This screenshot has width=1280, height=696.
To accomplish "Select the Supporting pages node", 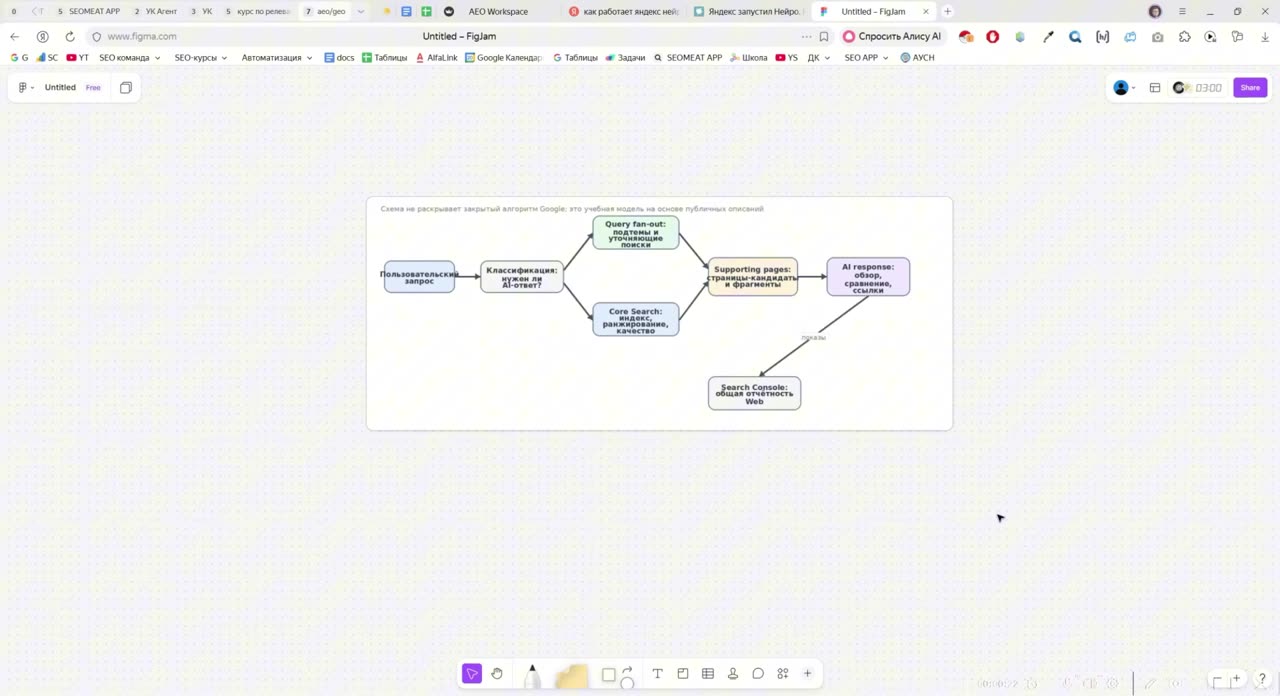I will pyautogui.click(x=753, y=277).
